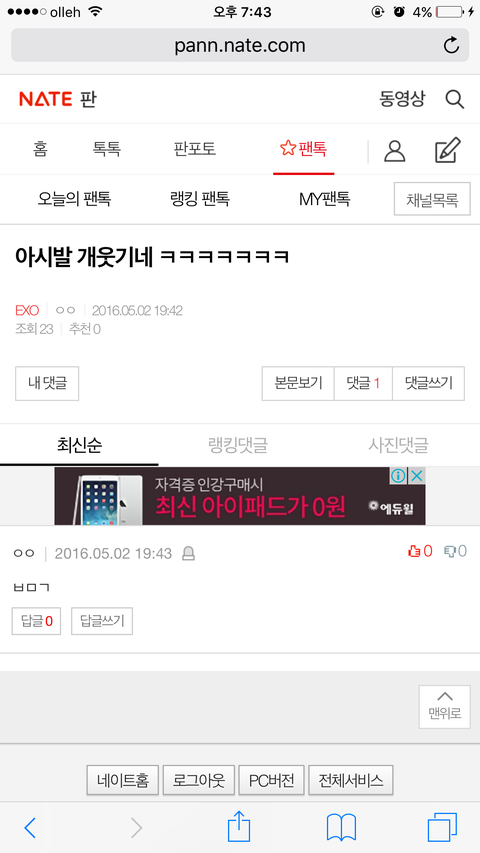The height and width of the screenshot is (853, 480).
Task: Open the user profile icon
Action: coord(395,151)
